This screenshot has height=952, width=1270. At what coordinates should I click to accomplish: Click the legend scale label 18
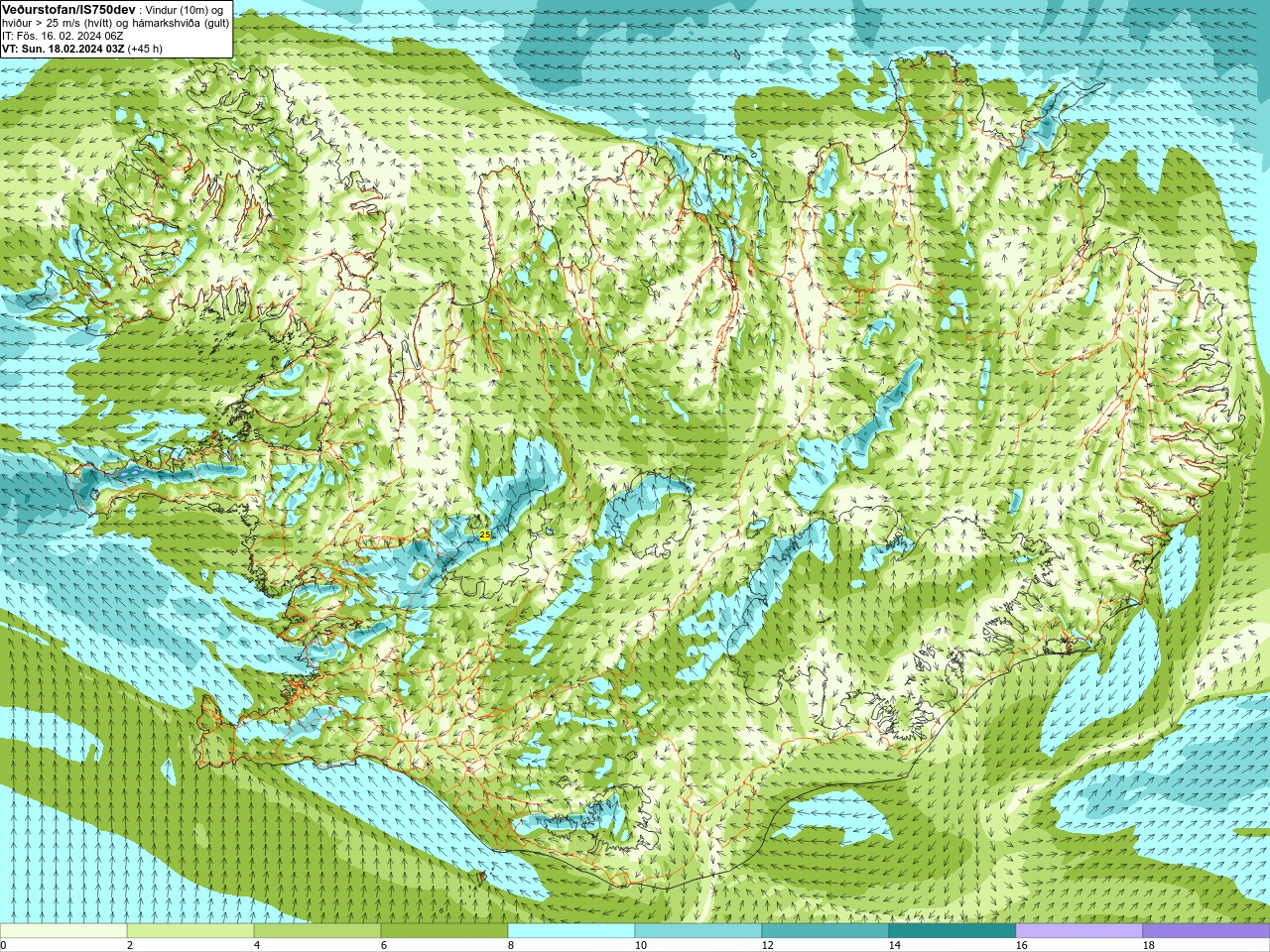tap(1148, 945)
